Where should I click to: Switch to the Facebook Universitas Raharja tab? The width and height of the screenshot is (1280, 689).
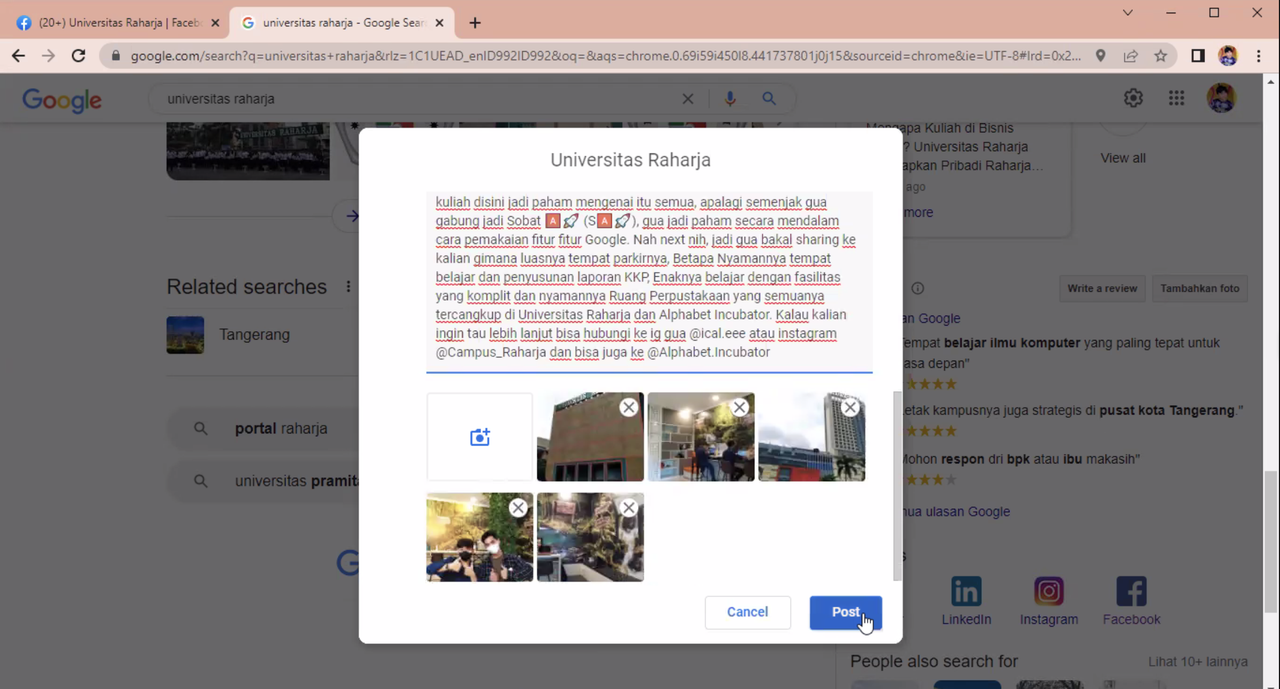tap(117, 22)
